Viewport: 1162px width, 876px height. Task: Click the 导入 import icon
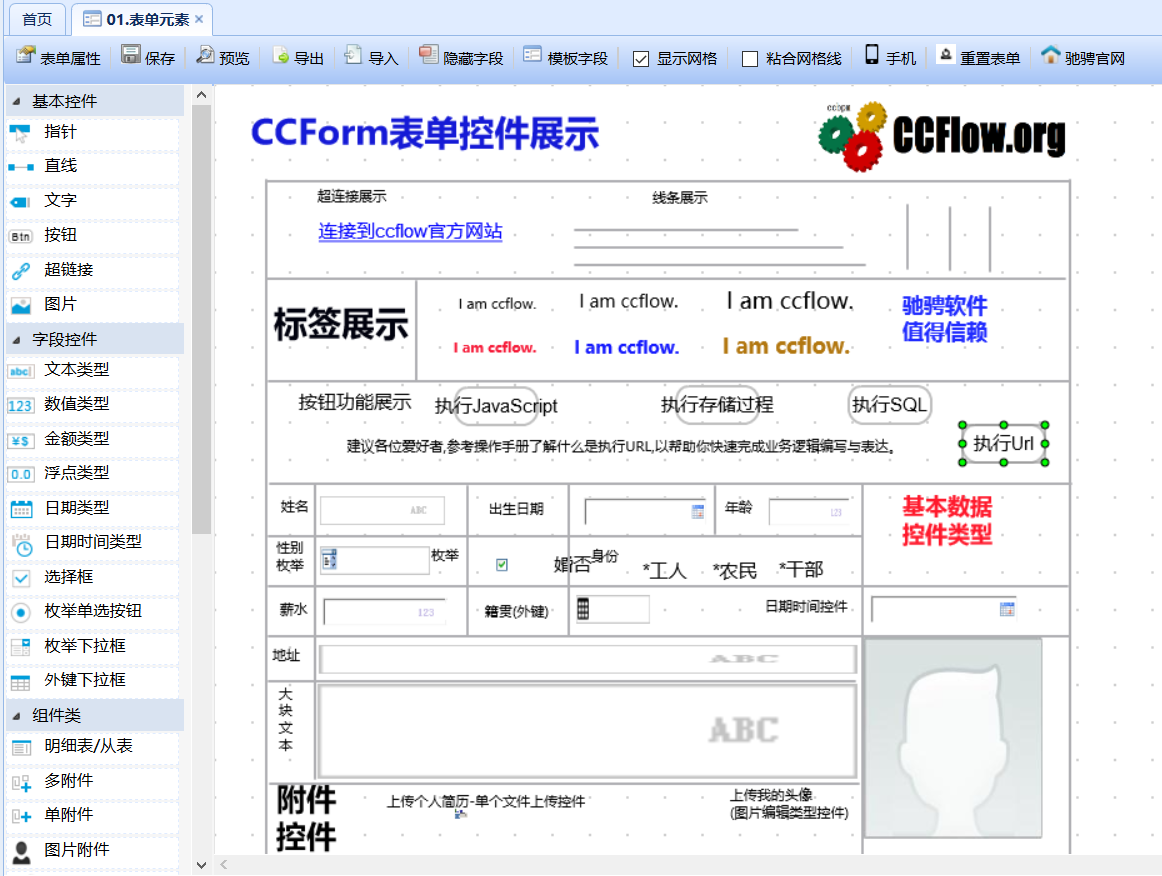354,56
